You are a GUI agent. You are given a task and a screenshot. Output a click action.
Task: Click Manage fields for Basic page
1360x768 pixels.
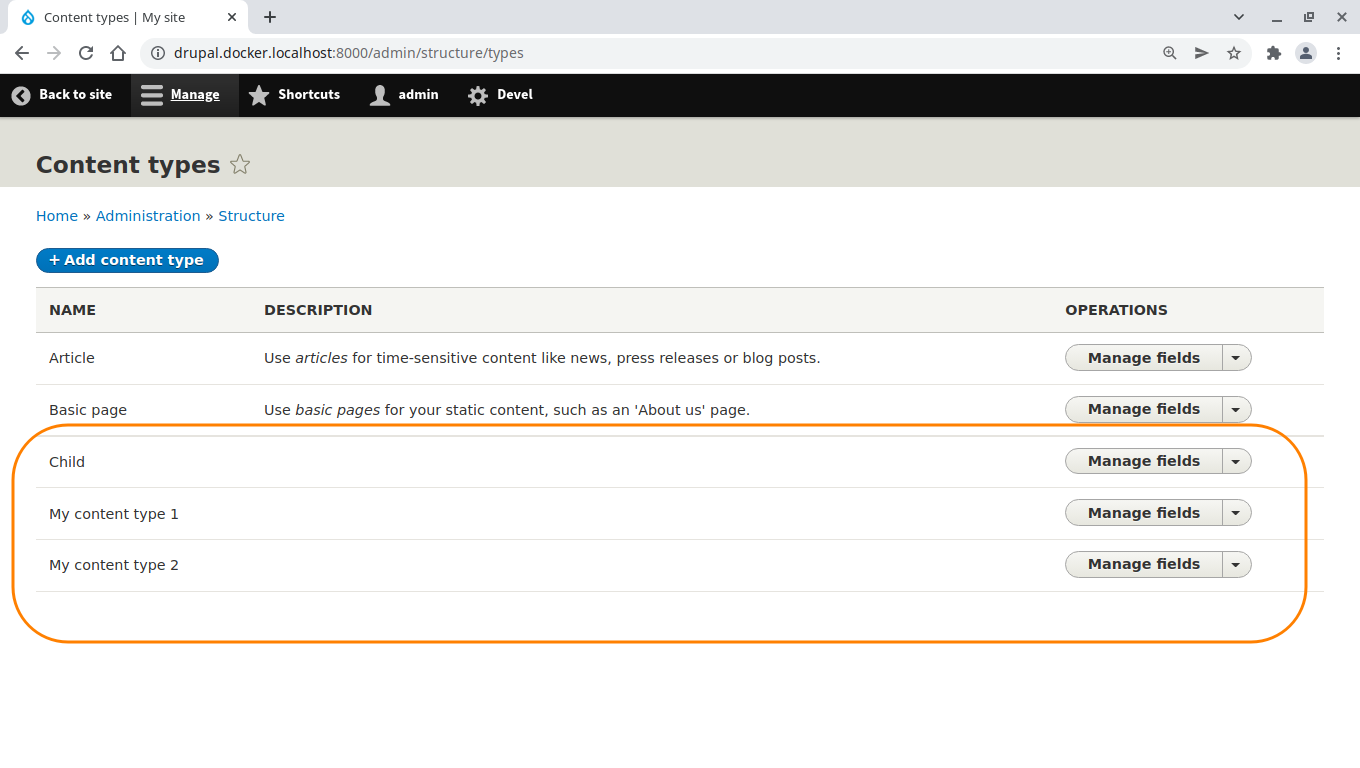tap(1142, 409)
